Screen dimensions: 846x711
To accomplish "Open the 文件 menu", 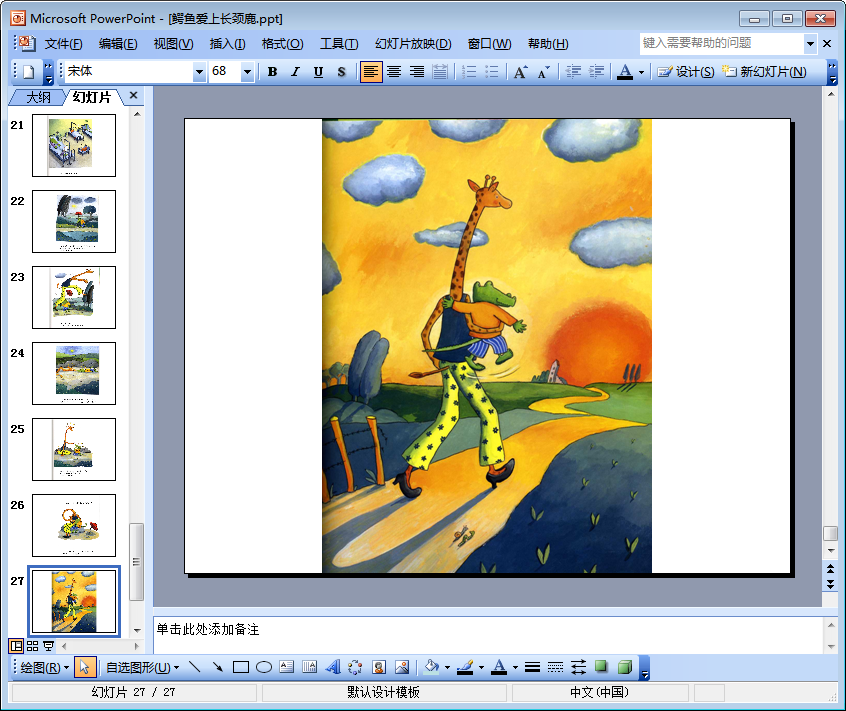I will click(63, 44).
